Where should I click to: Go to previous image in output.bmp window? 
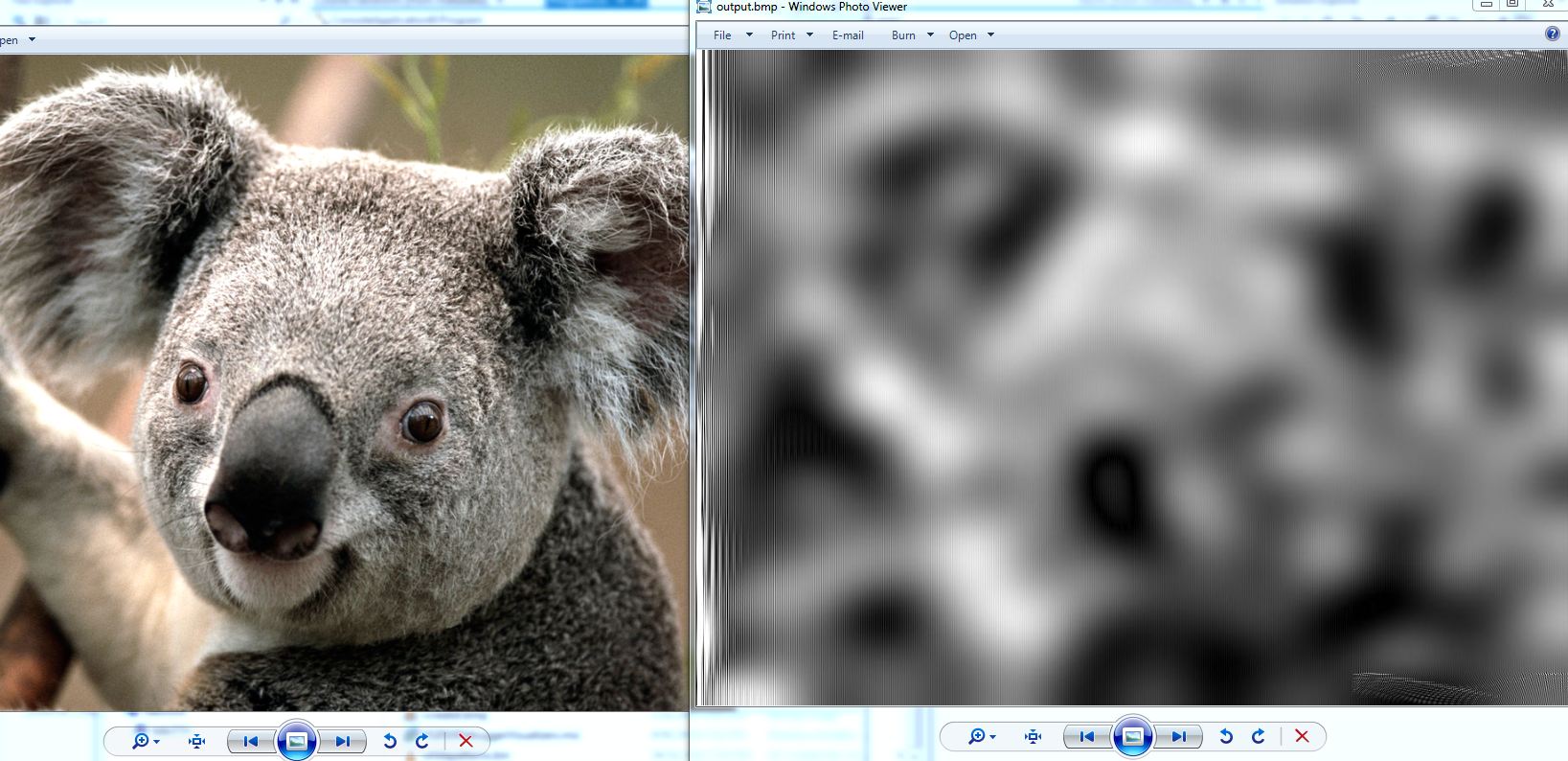(x=1087, y=736)
